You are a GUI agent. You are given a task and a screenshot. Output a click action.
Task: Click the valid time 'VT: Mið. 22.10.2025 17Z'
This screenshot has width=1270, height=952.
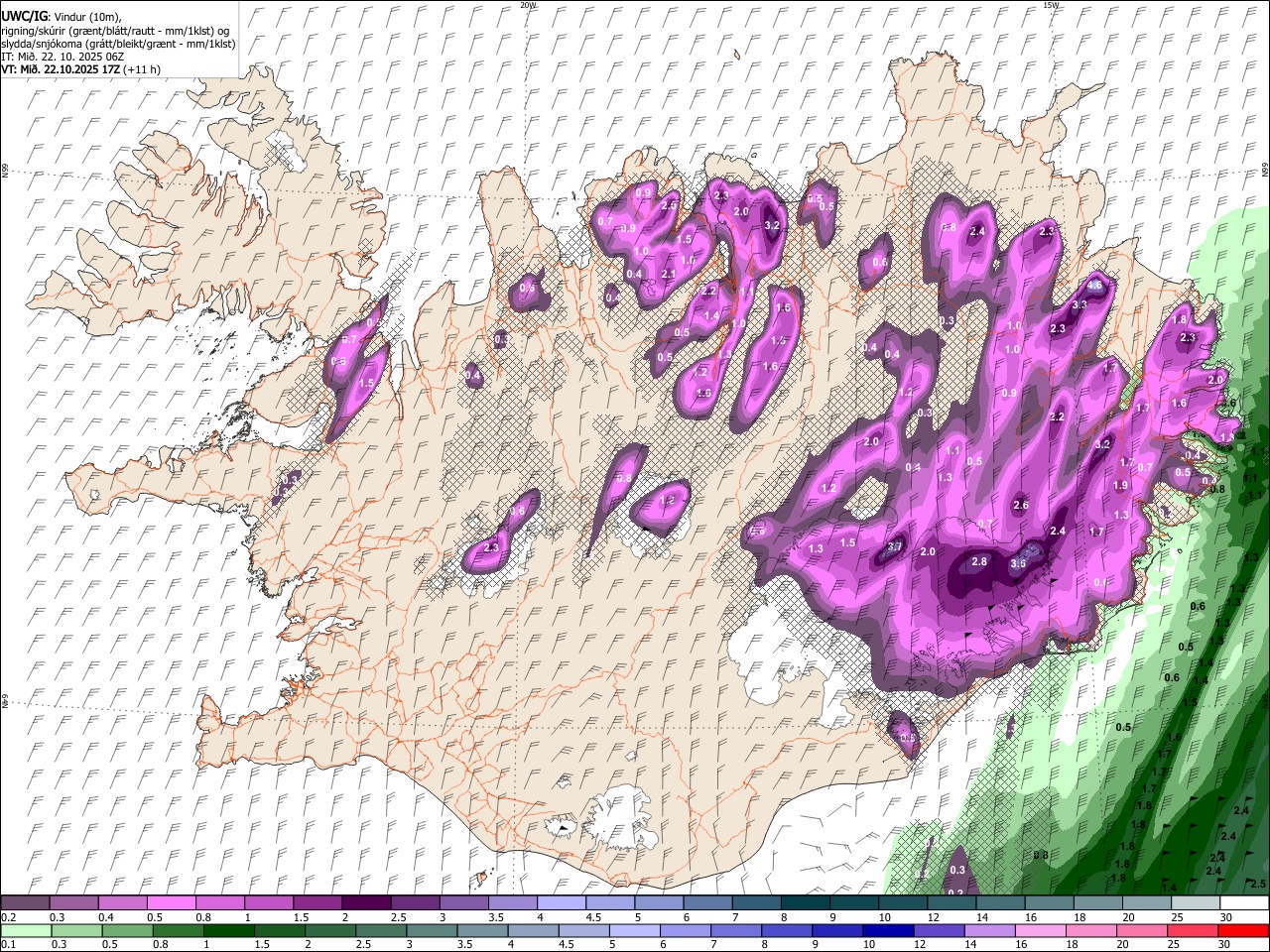point(62,69)
